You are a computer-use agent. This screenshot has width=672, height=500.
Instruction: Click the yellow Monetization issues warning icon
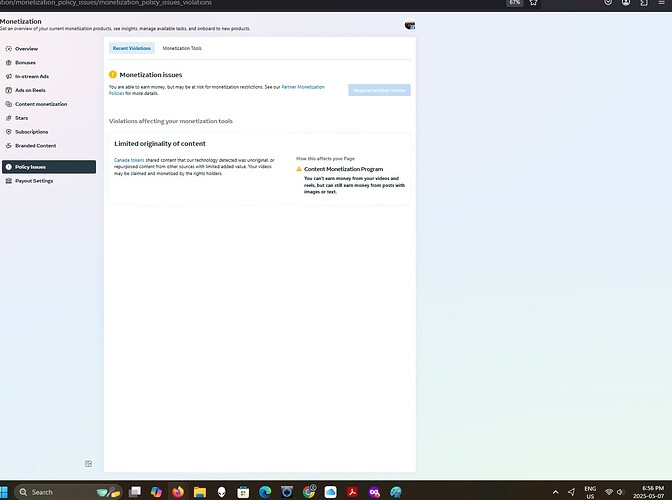click(113, 75)
